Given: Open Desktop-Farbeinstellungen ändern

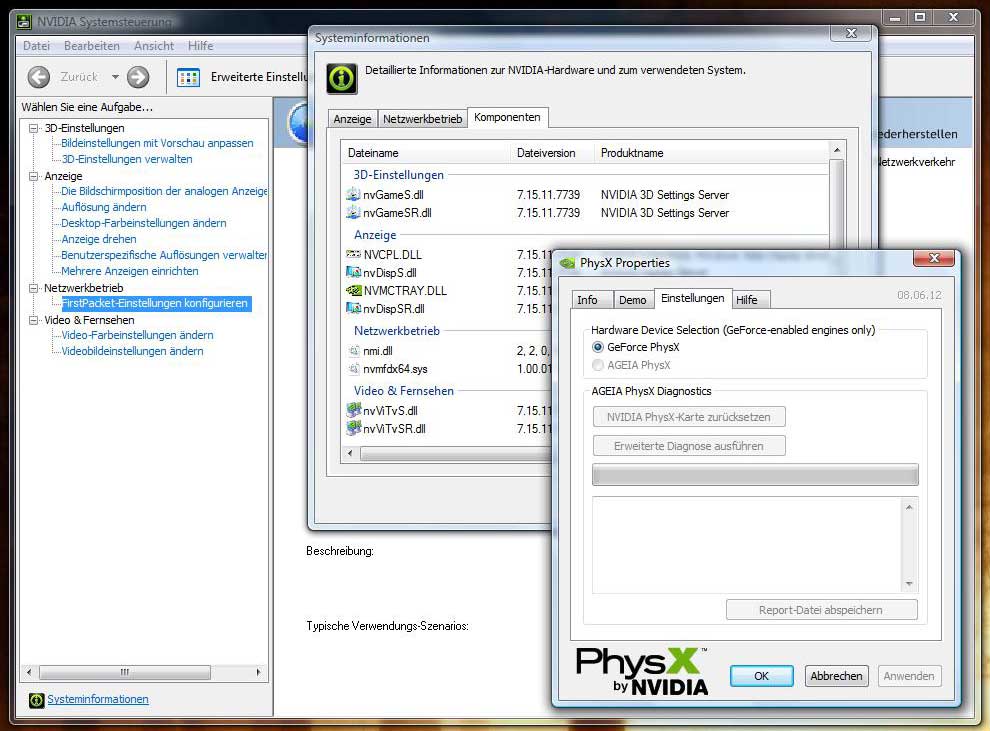Looking at the screenshot, I should pyautogui.click(x=143, y=223).
